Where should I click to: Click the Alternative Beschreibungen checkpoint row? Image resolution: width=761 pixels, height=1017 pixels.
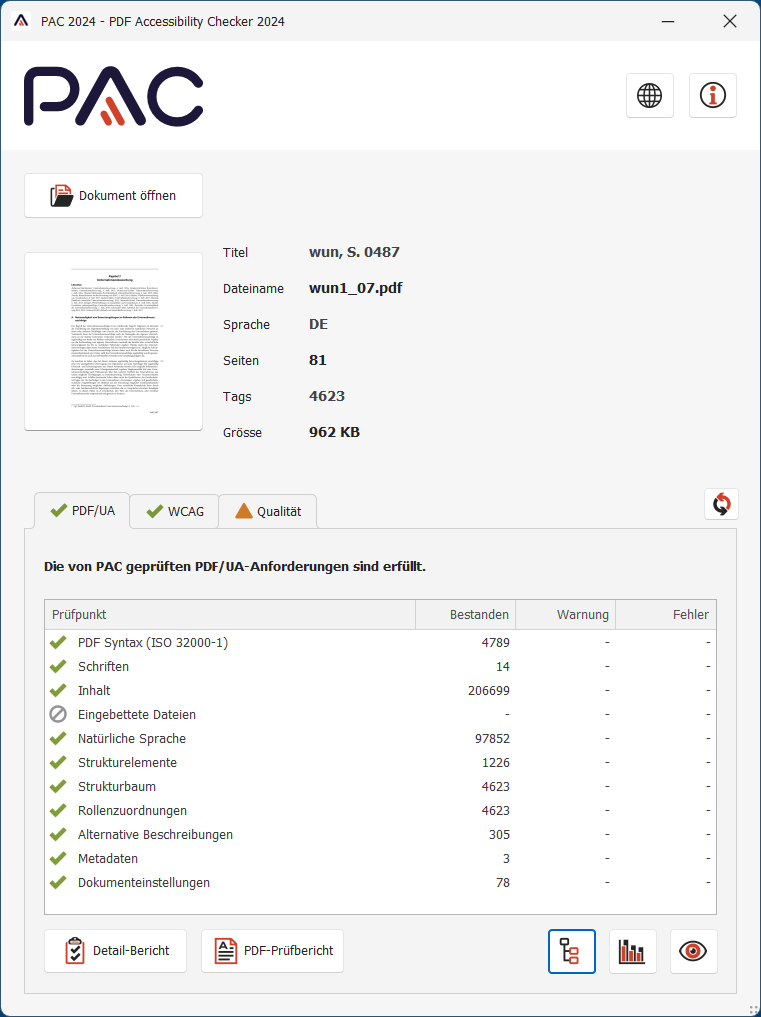tap(155, 834)
